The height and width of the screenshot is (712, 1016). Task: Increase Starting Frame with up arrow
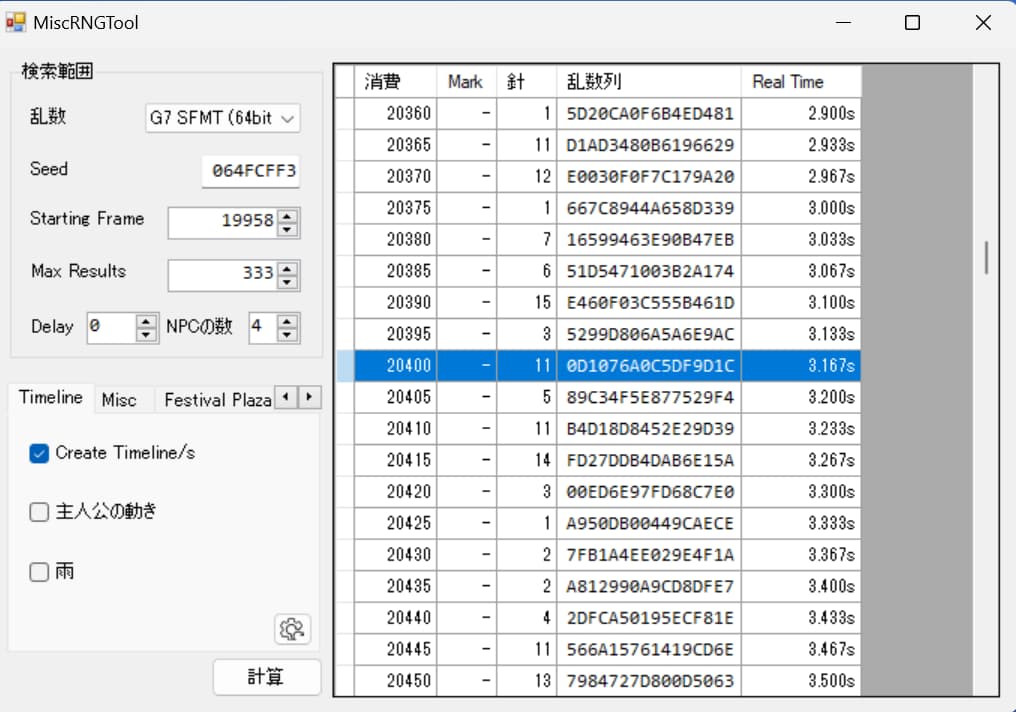tap(288, 216)
